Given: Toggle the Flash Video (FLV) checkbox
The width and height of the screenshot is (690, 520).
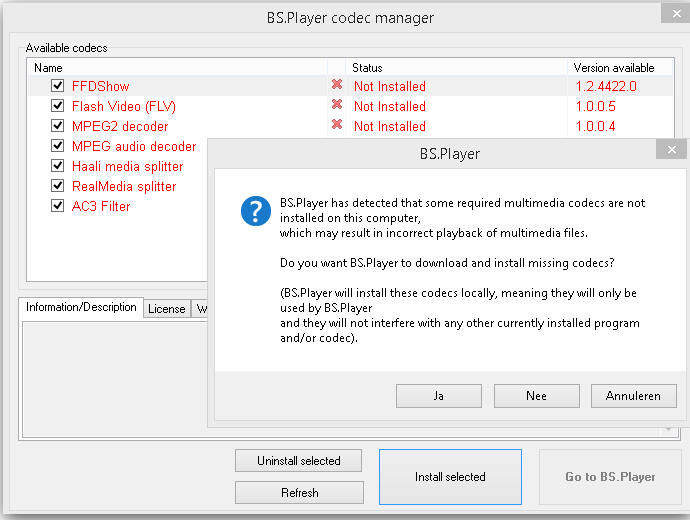Looking at the screenshot, I should coord(58,106).
